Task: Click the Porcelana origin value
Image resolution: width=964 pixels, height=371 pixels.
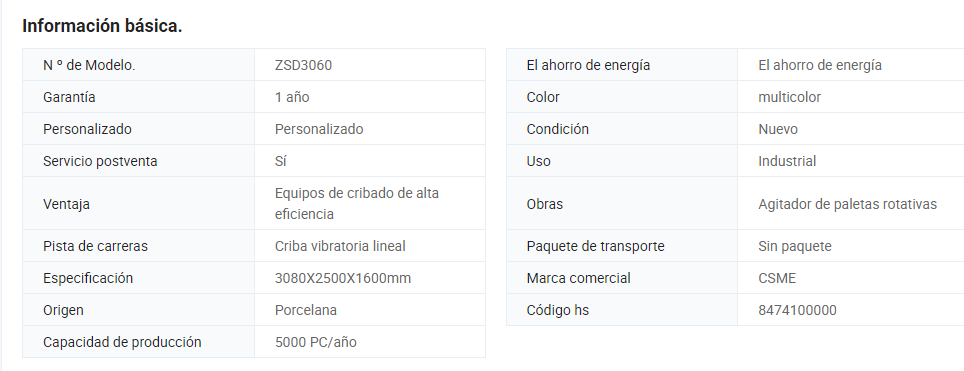Action: point(306,310)
